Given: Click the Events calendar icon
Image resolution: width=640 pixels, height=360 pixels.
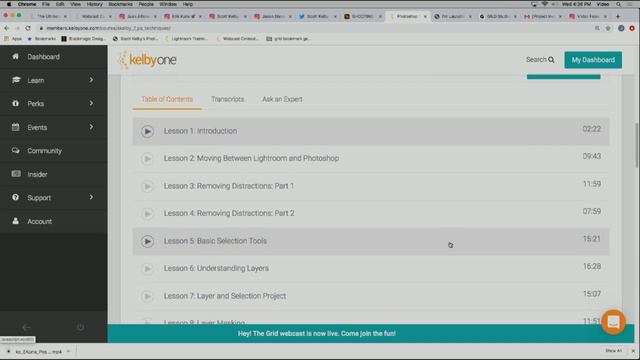Looking at the screenshot, I should (x=16, y=127).
